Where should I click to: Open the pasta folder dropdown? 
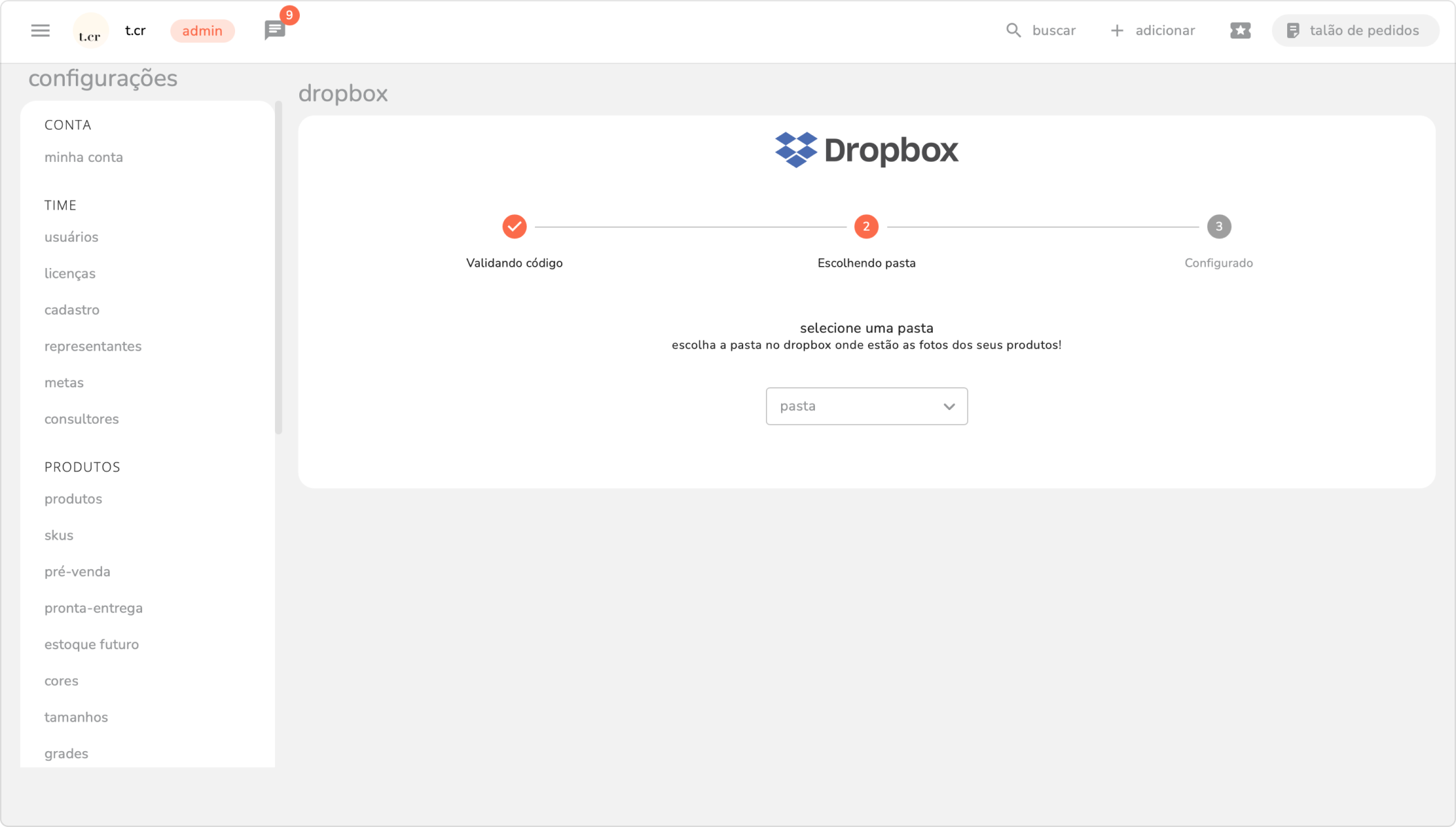pos(855,406)
